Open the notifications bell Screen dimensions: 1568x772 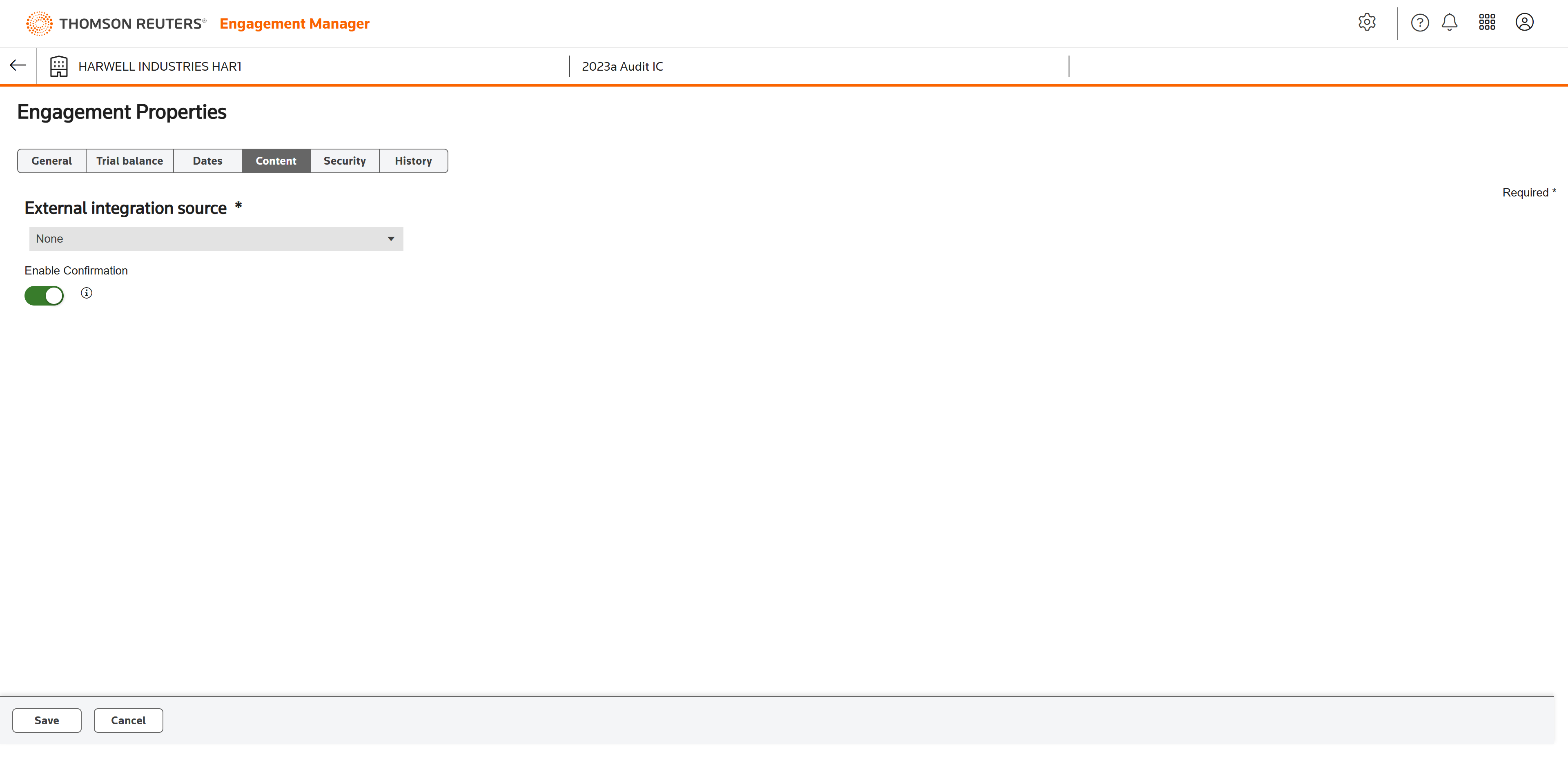[1449, 22]
